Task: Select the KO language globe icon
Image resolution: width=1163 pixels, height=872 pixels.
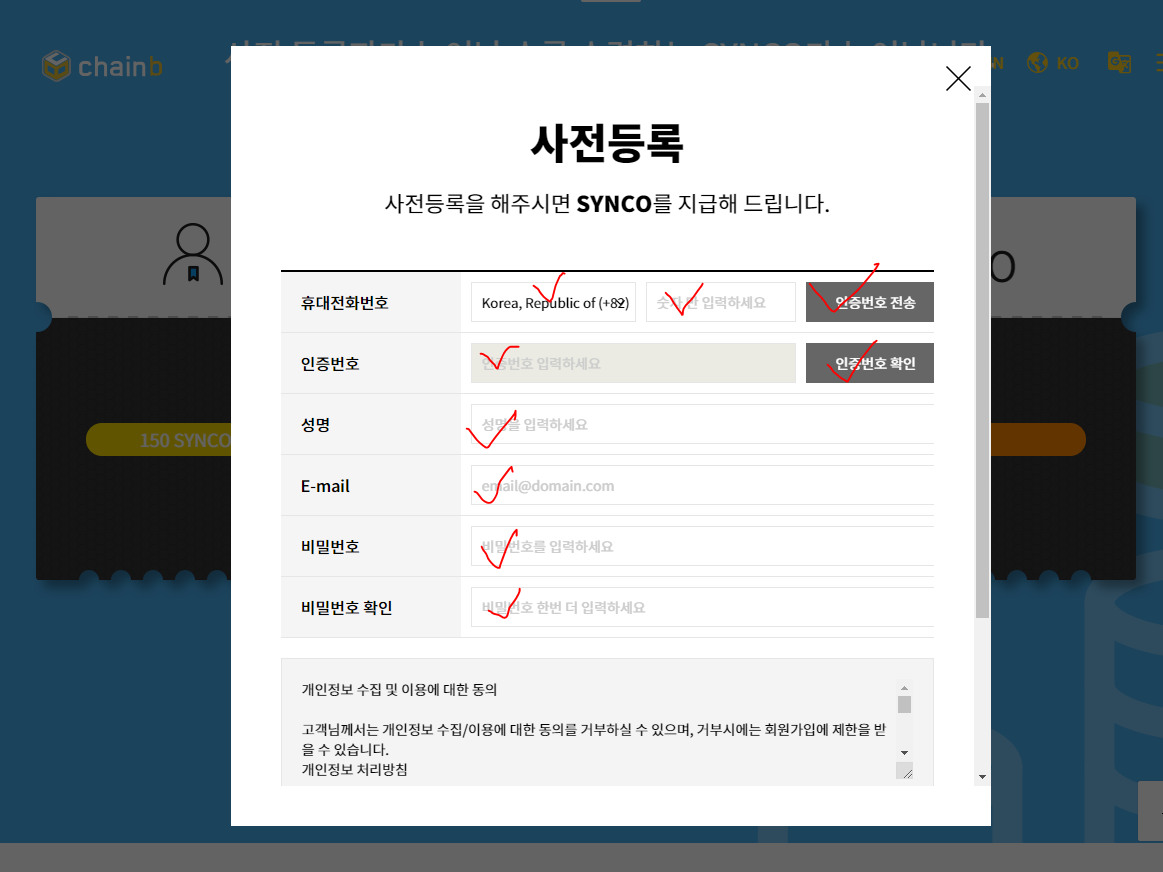Action: pyautogui.click(x=1037, y=63)
